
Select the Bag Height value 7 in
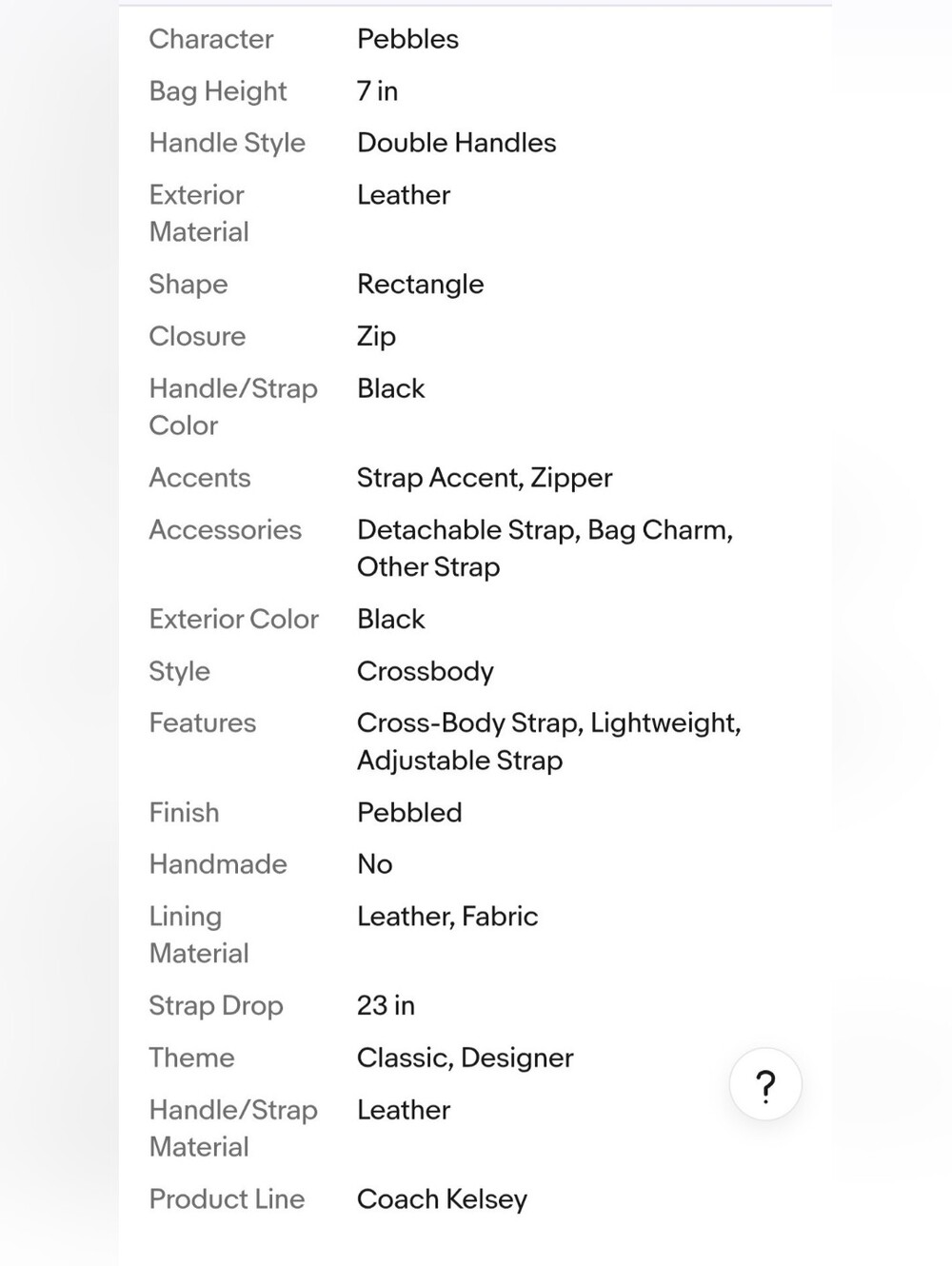377,91
